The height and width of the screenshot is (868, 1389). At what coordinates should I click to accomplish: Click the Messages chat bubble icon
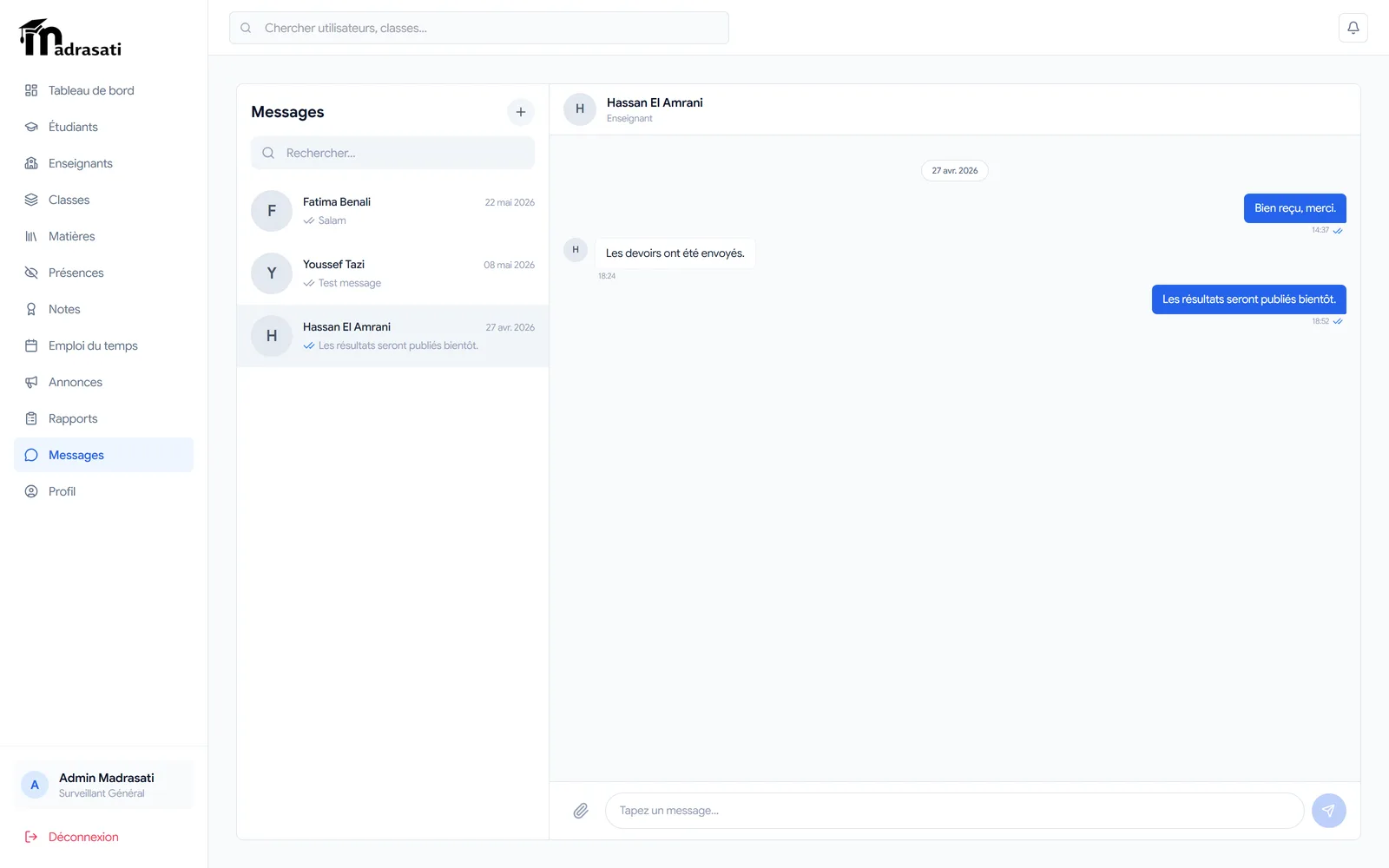31,455
